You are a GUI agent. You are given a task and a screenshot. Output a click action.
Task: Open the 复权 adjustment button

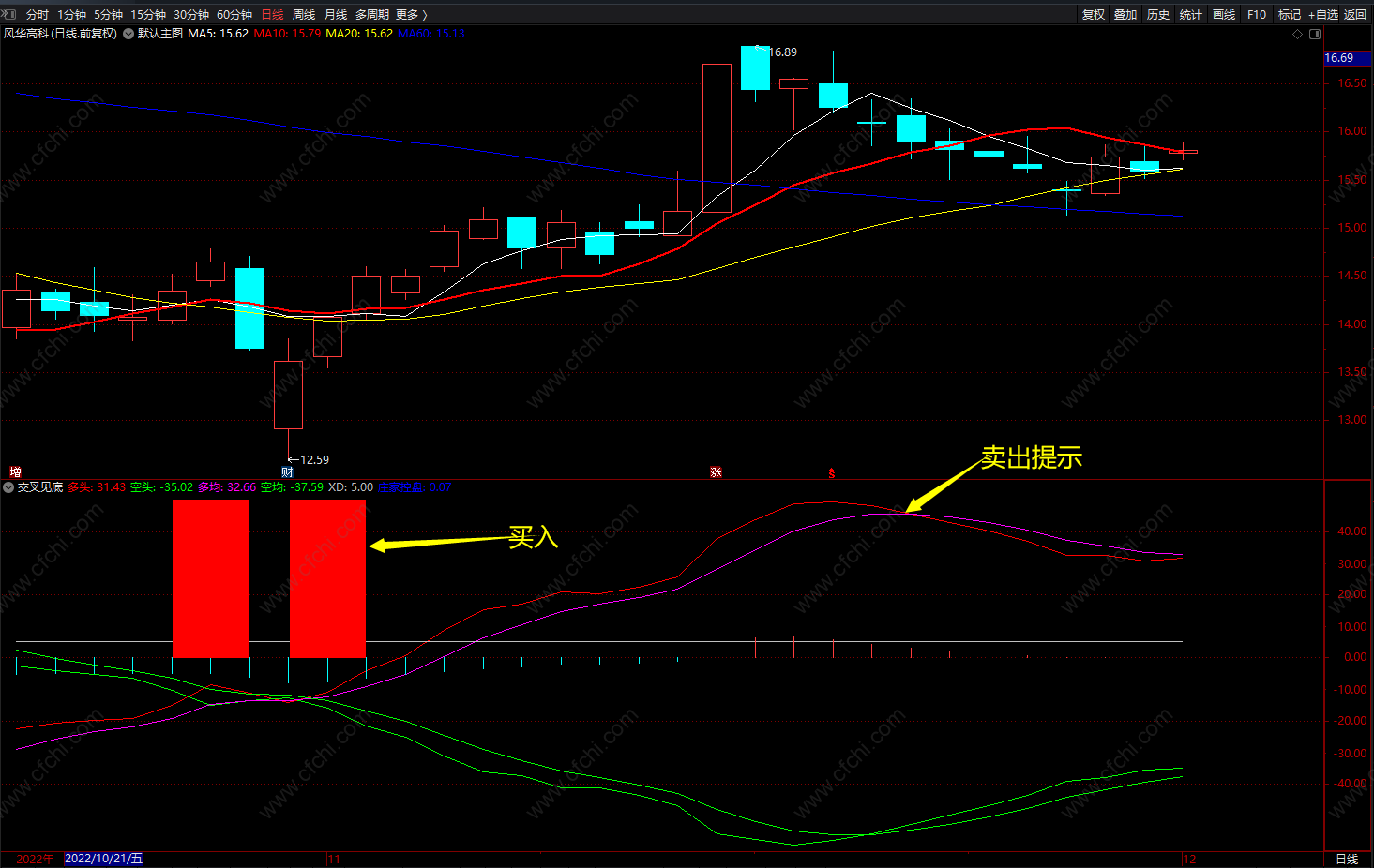click(x=1094, y=14)
